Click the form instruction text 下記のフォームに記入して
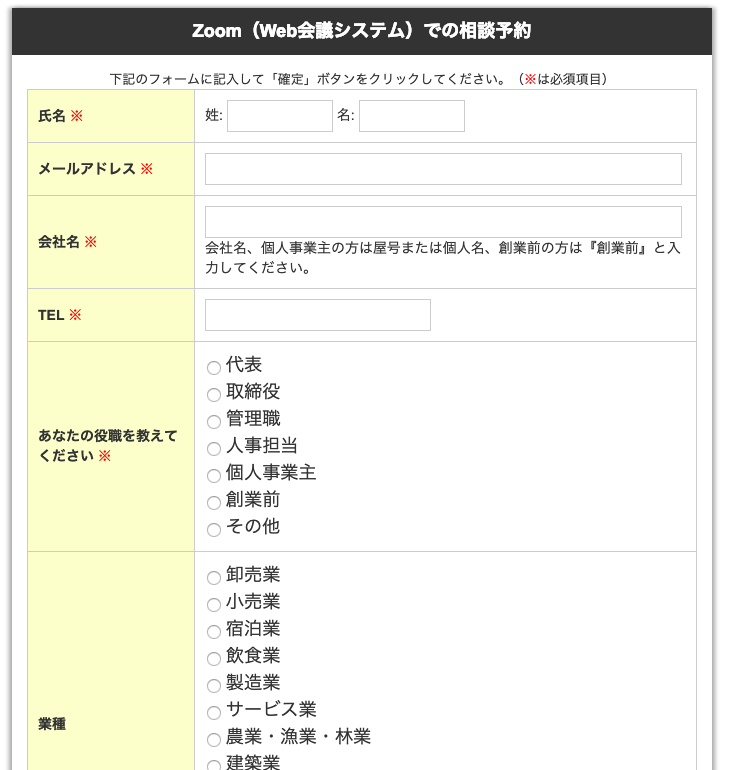Image resolution: width=730 pixels, height=770 pixels. [358, 79]
